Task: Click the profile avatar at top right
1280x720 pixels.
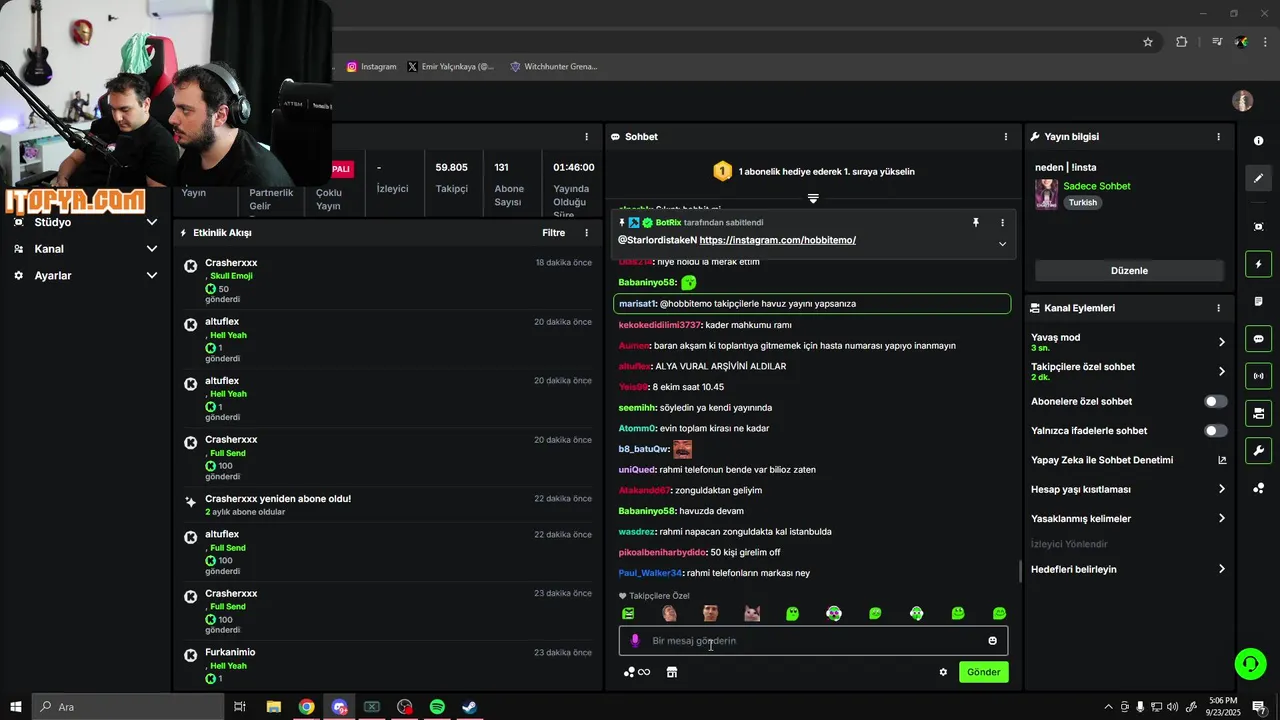Action: [x=1242, y=101]
